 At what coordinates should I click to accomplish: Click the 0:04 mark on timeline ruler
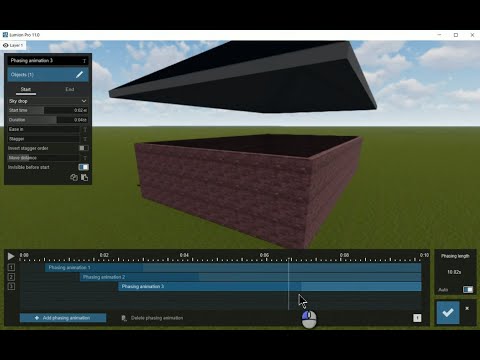pyautogui.click(x=184, y=255)
